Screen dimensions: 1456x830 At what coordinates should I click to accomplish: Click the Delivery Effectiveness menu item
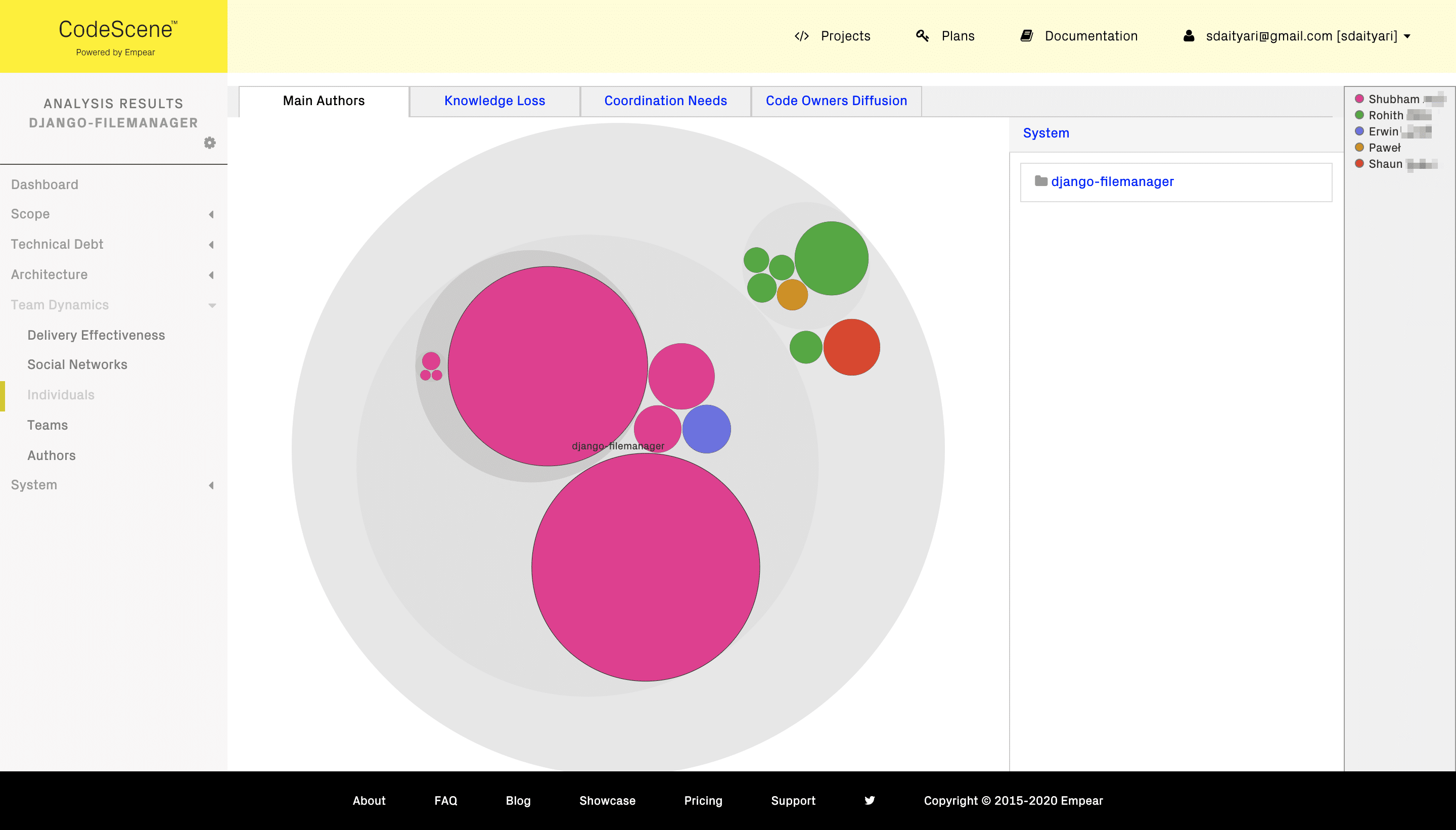coord(96,335)
